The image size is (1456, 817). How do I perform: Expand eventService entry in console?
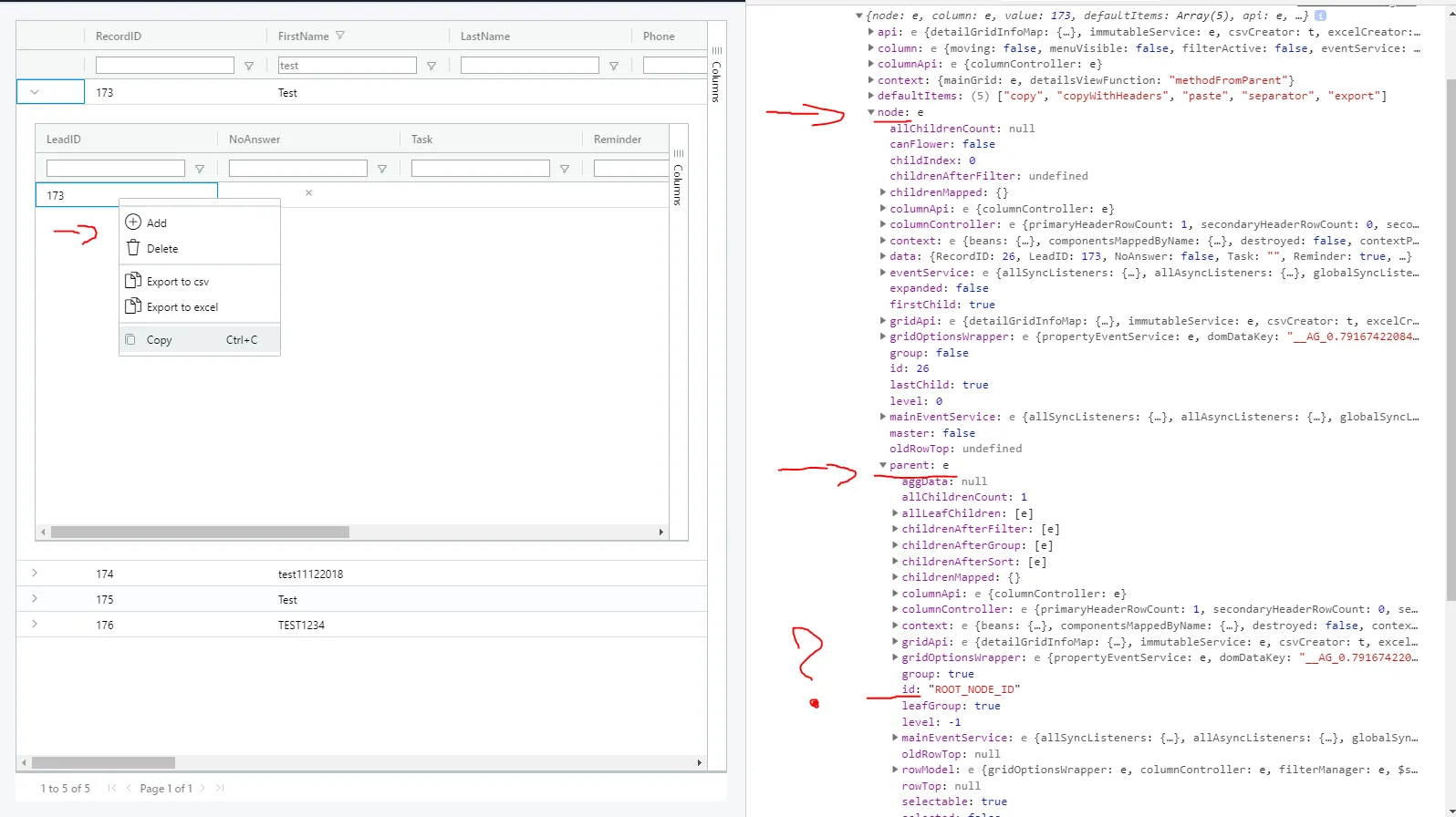coord(883,273)
